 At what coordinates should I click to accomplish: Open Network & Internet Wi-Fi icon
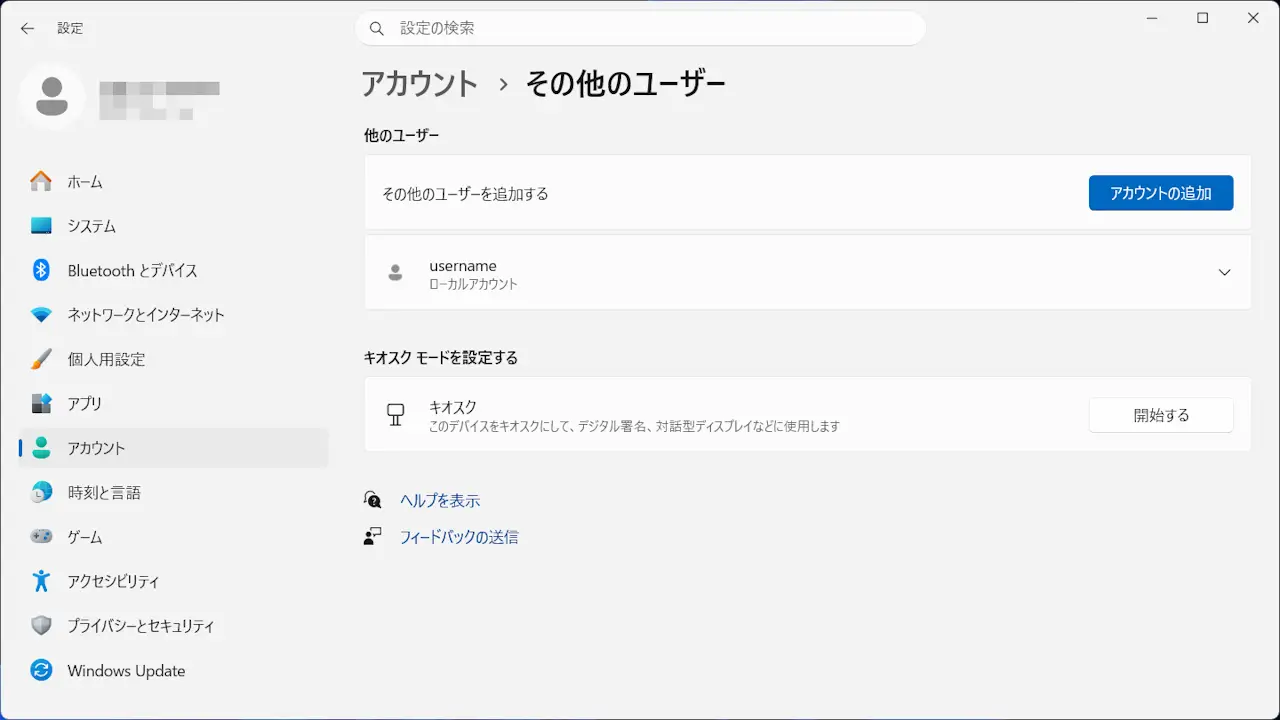(41, 315)
